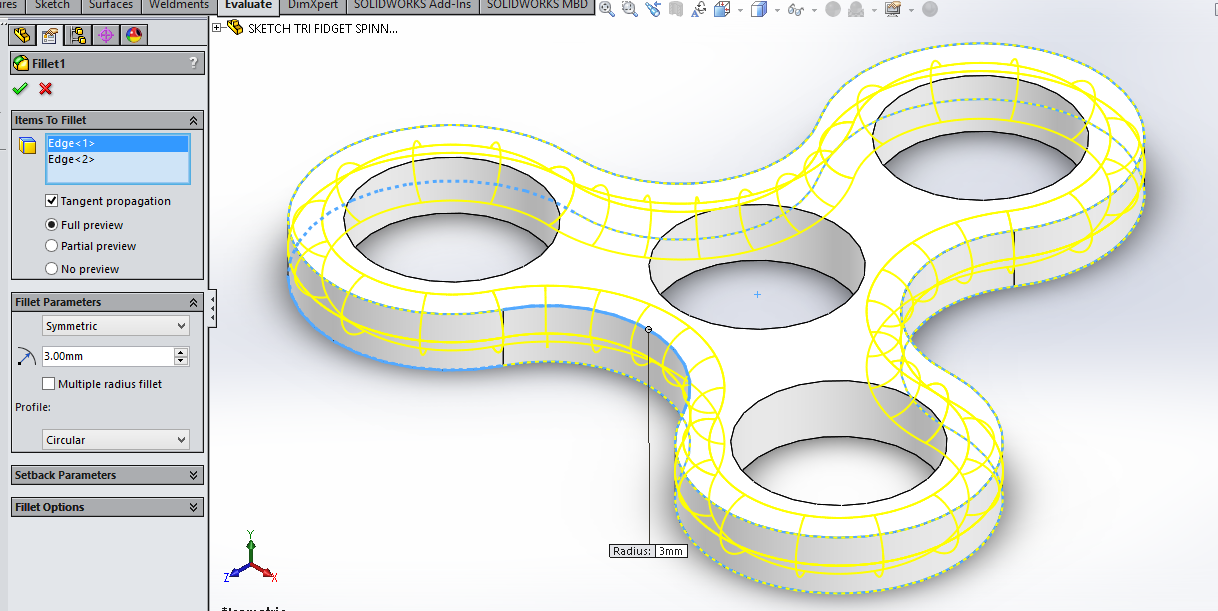1218x611 pixels.
Task: Click the Zoom to Fit magnifier icon
Action: [607, 9]
